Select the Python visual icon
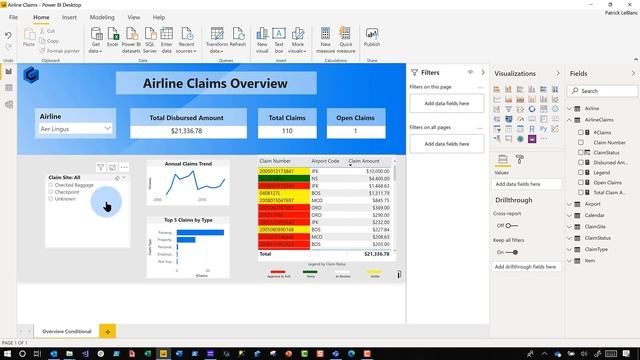This screenshot has height=360, width=640. coord(543,129)
